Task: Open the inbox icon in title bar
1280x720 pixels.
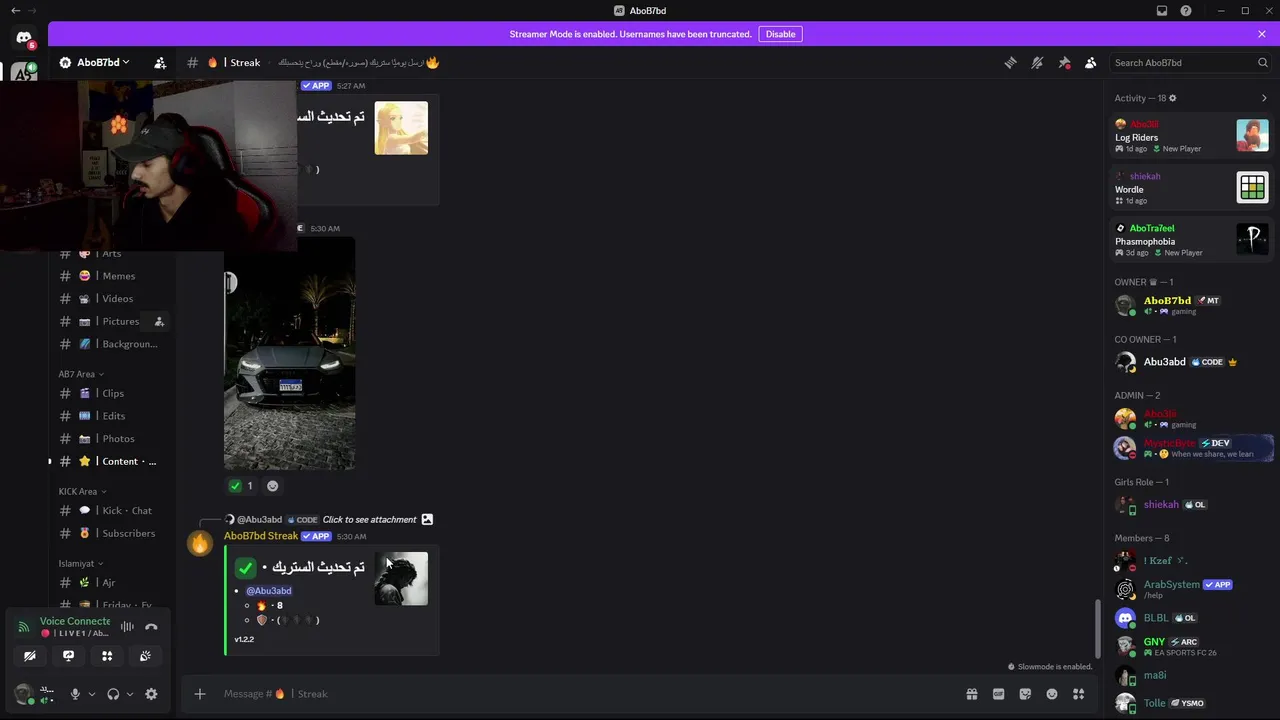Action: pos(1162,11)
